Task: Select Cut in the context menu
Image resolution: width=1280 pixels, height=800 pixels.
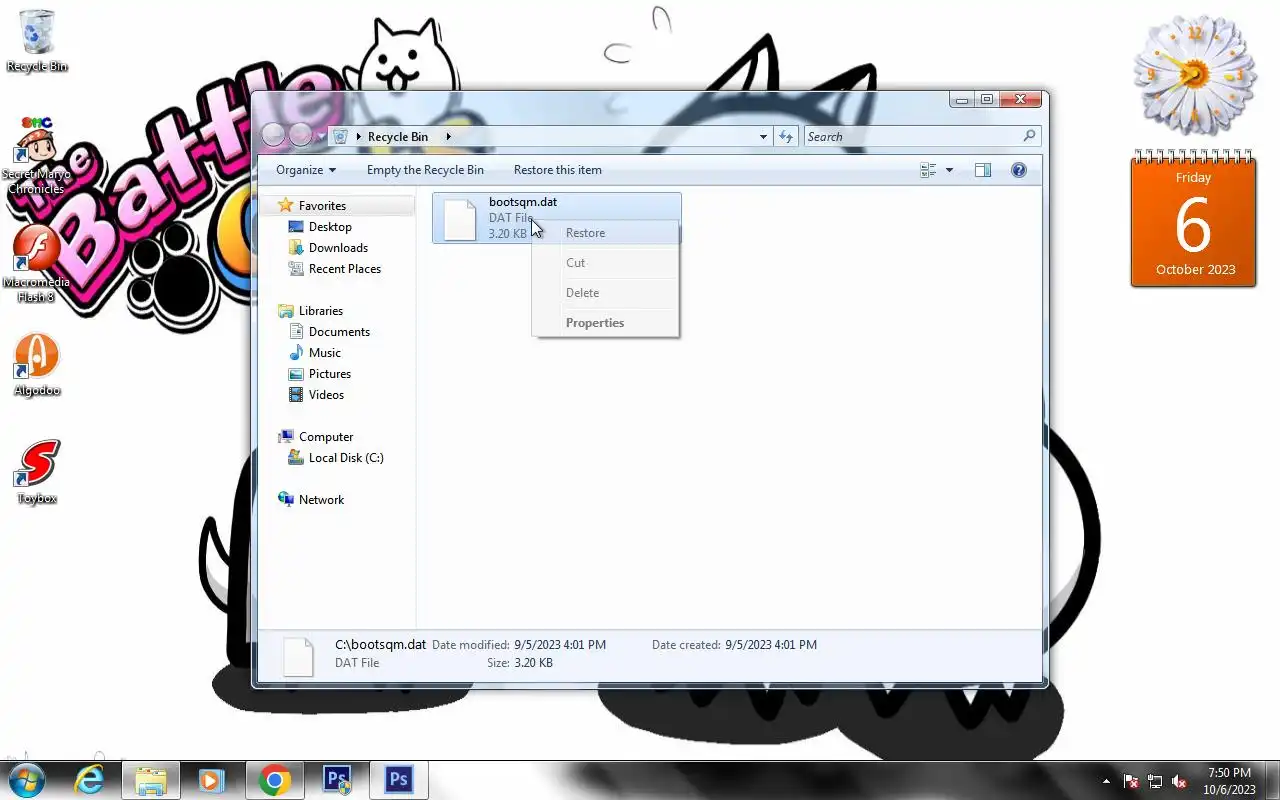Action: point(605,263)
